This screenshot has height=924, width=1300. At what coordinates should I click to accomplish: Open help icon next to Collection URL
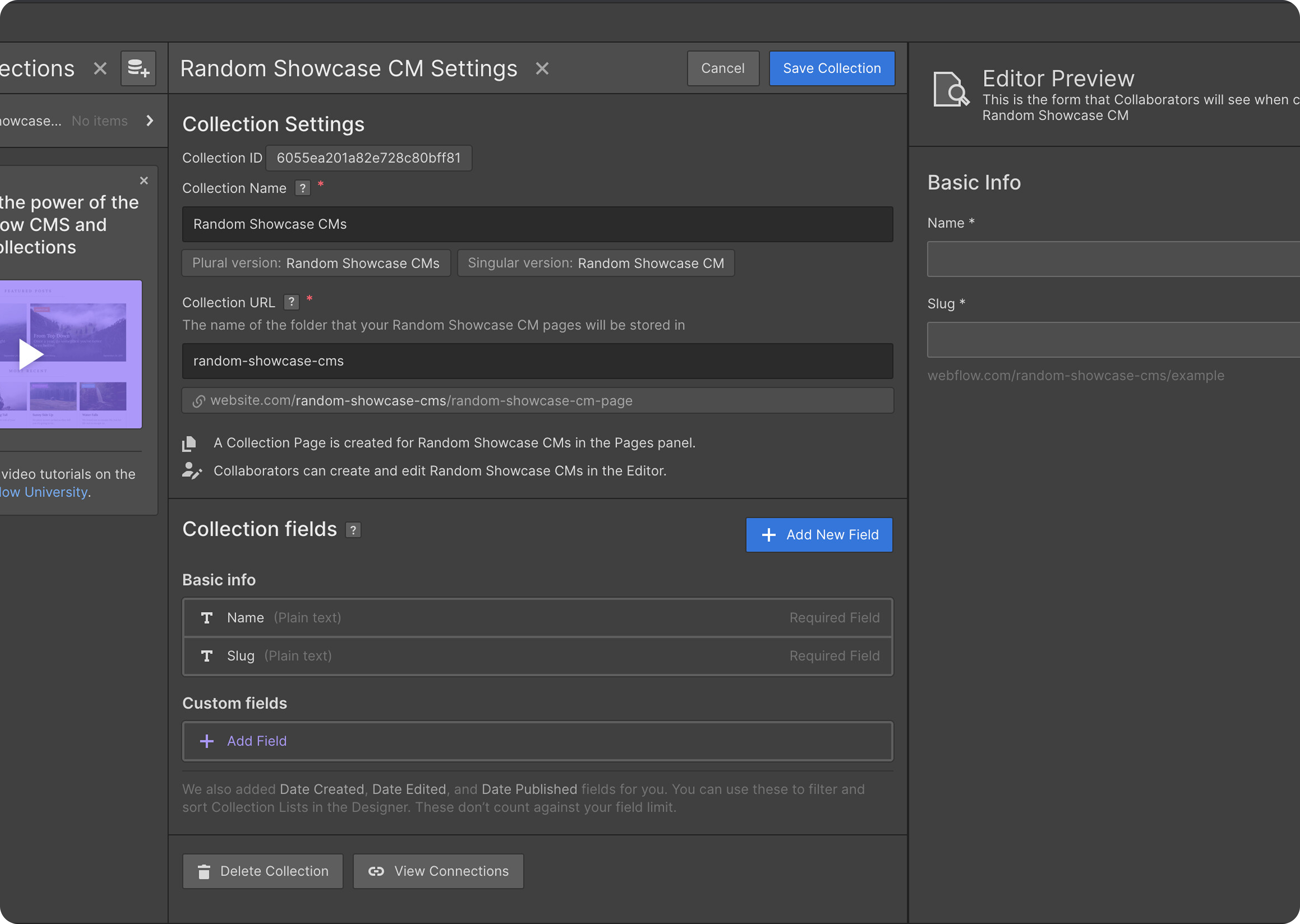pyautogui.click(x=291, y=302)
